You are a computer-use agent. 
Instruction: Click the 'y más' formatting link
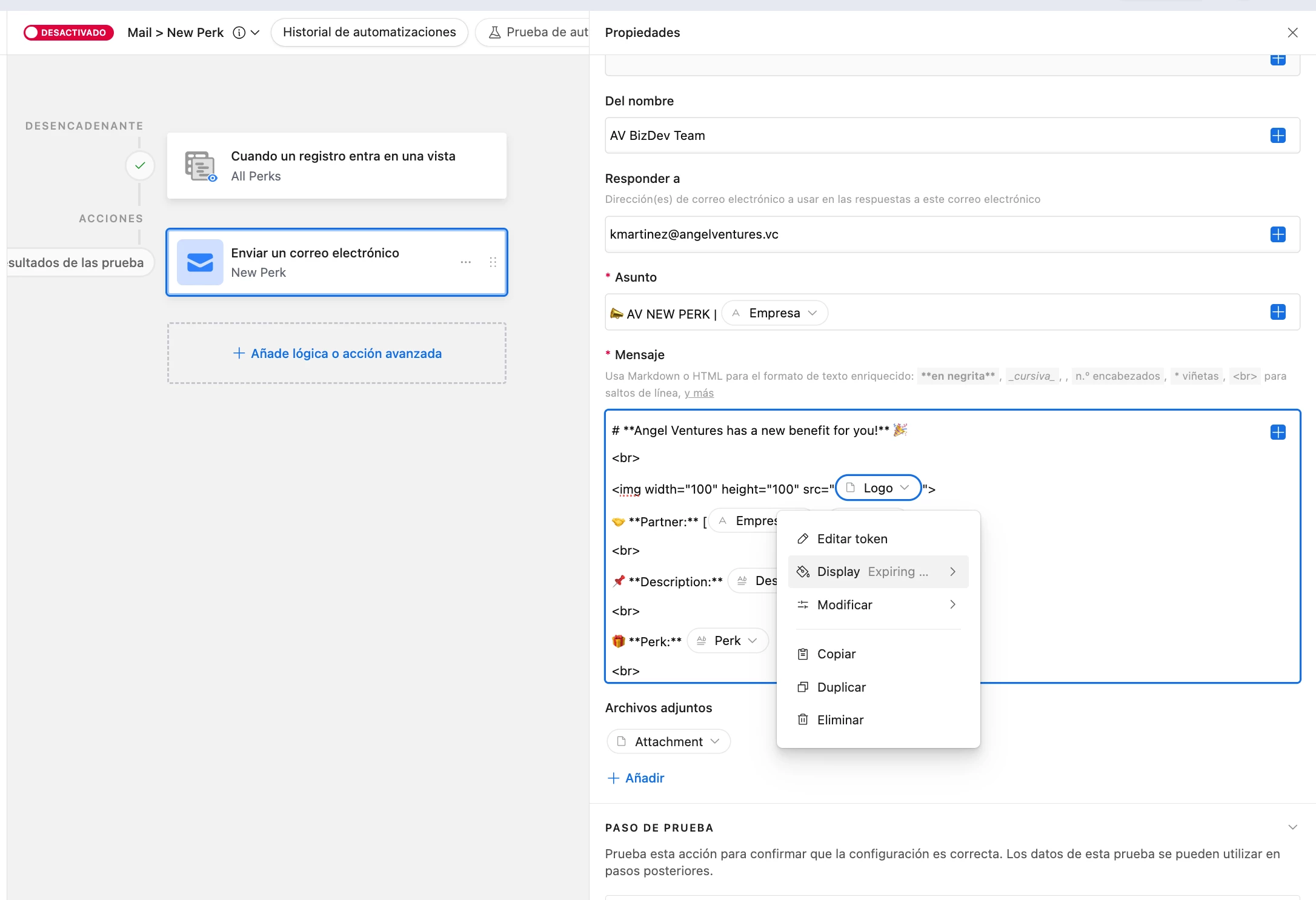point(699,393)
